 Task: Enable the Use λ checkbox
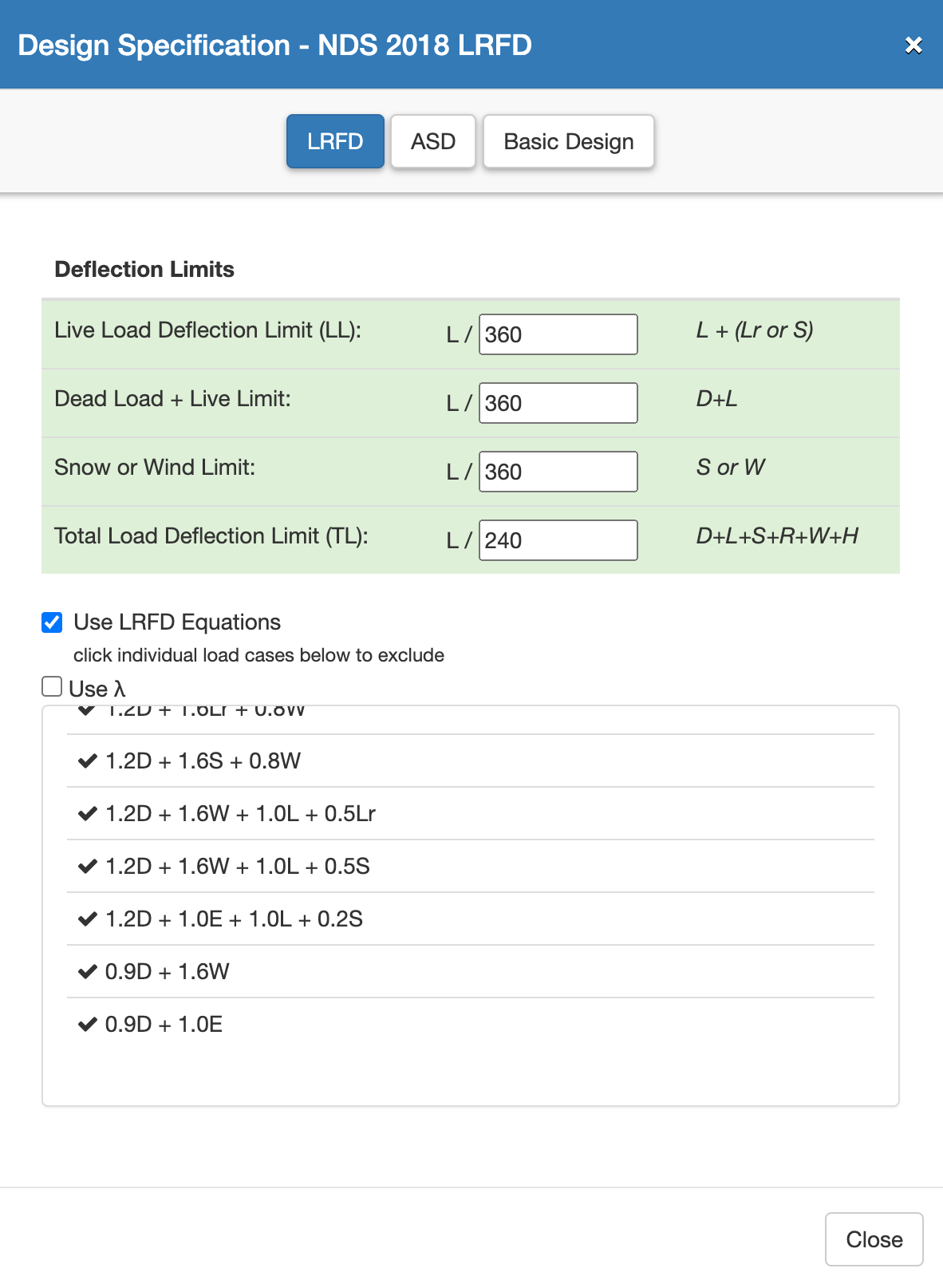[x=52, y=686]
